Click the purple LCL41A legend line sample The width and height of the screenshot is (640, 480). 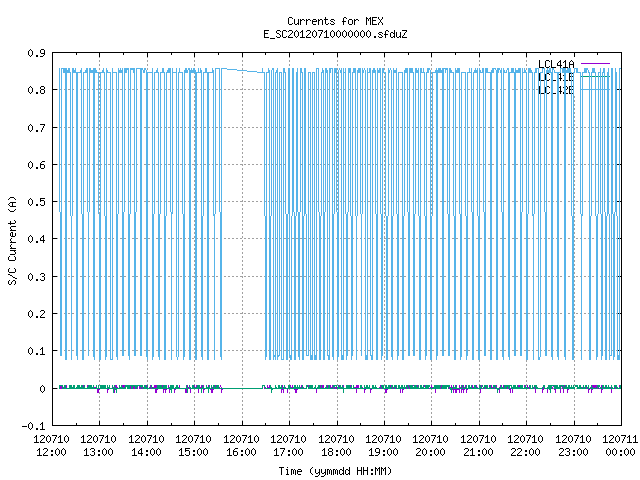595,64
